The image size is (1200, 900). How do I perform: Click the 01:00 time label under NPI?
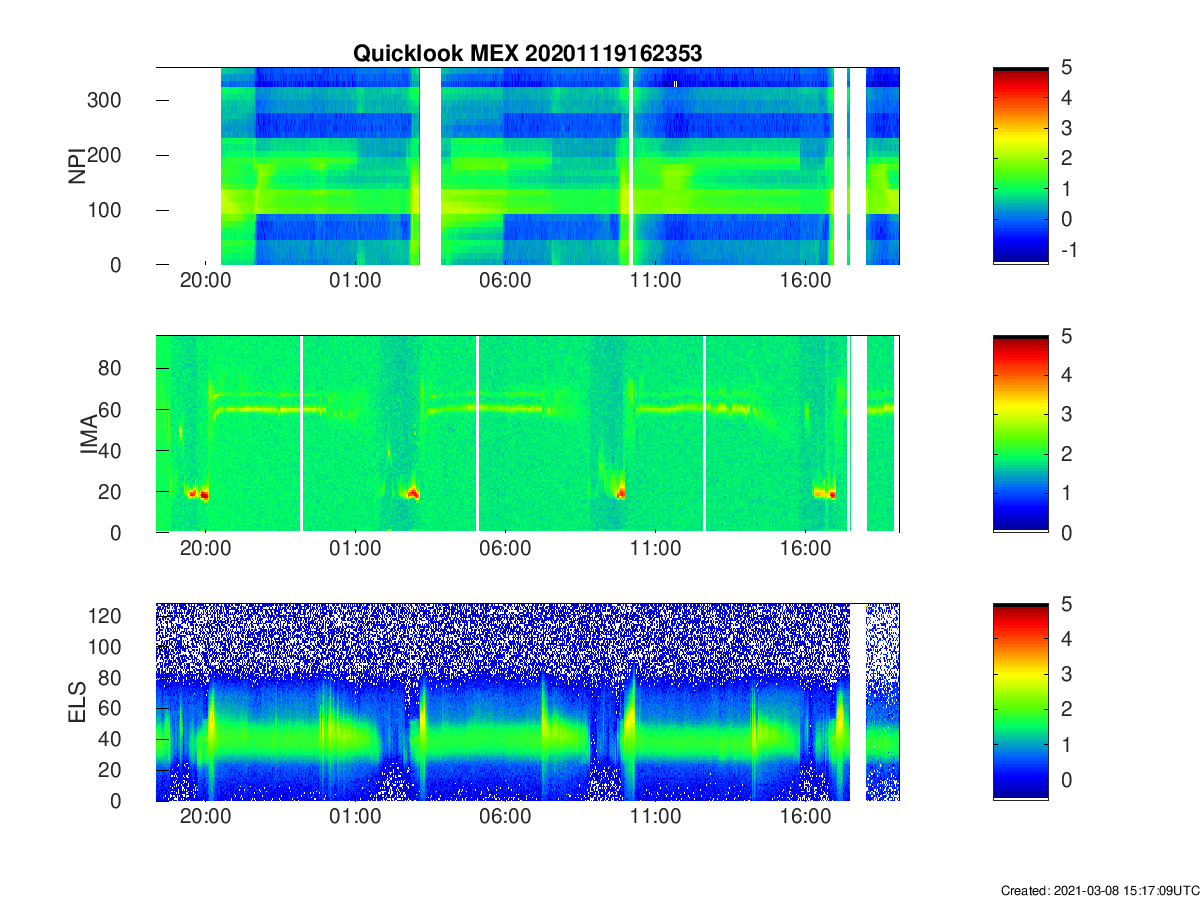point(356,281)
